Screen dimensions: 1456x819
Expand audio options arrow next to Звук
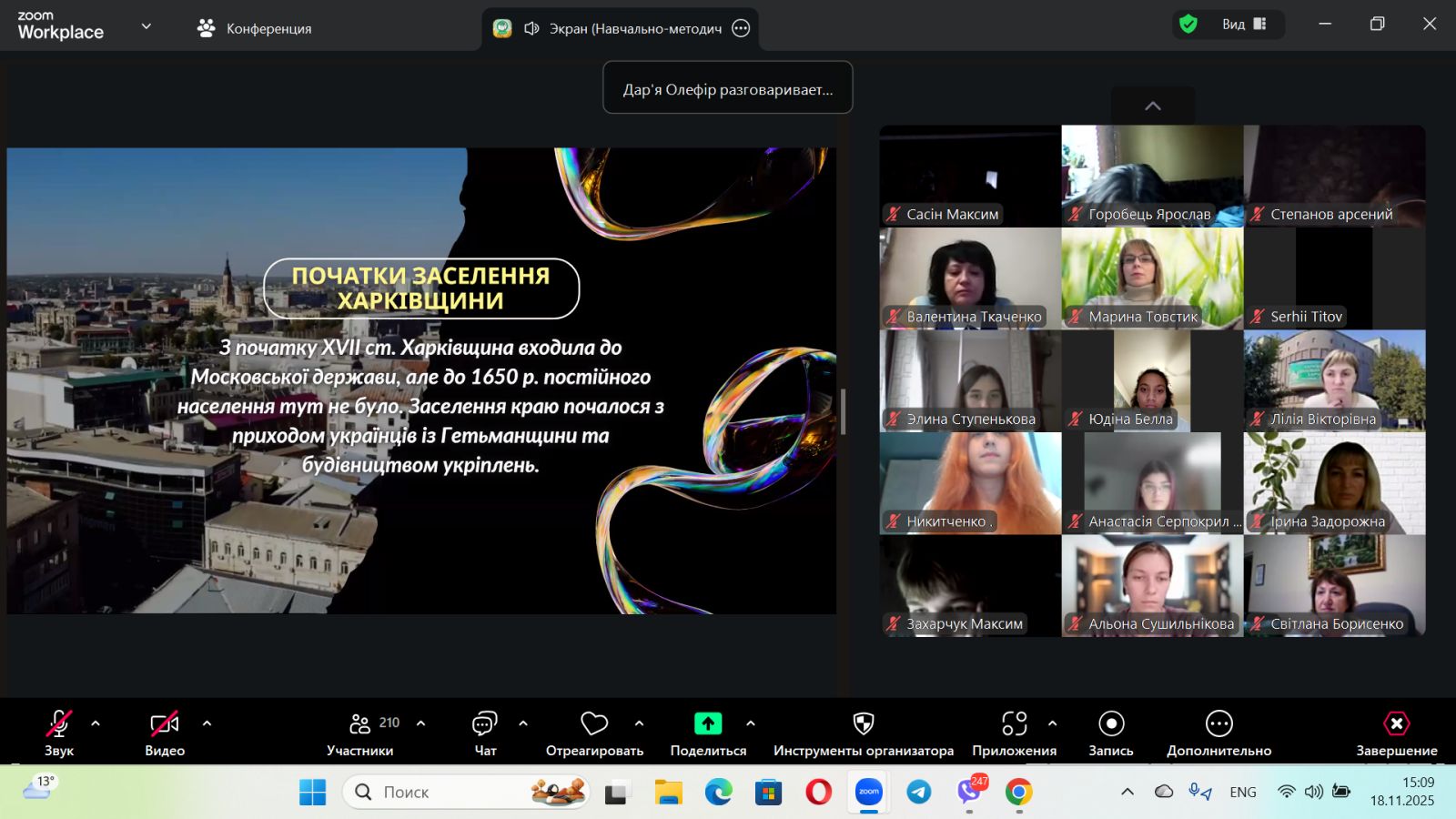pos(96,723)
